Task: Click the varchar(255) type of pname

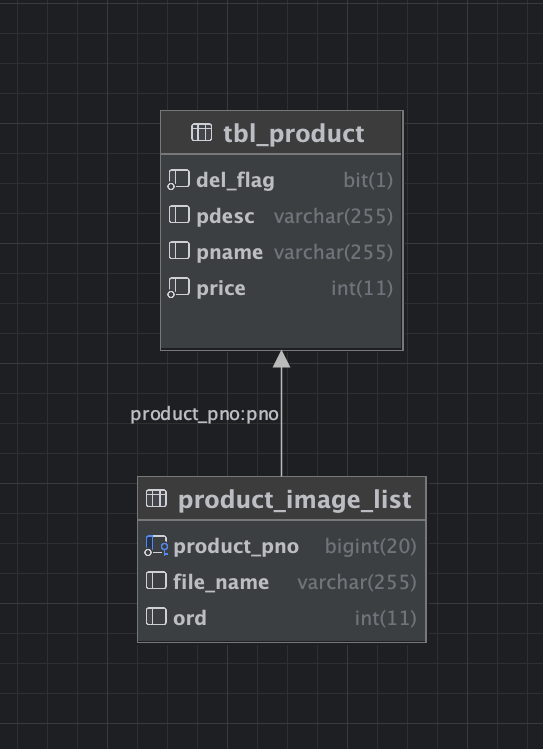Action: coord(333,253)
